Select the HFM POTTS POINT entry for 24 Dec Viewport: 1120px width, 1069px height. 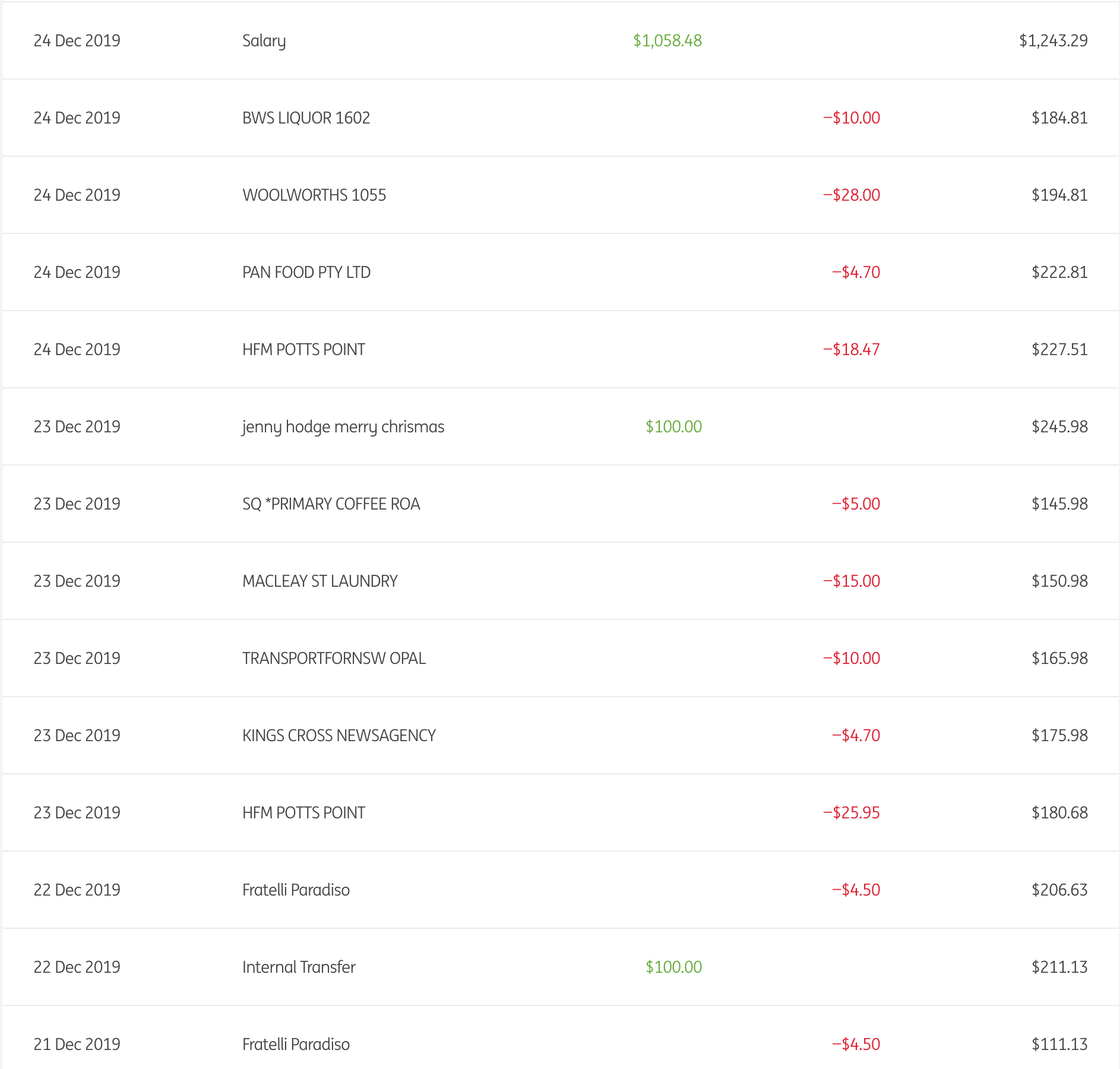[x=303, y=350]
